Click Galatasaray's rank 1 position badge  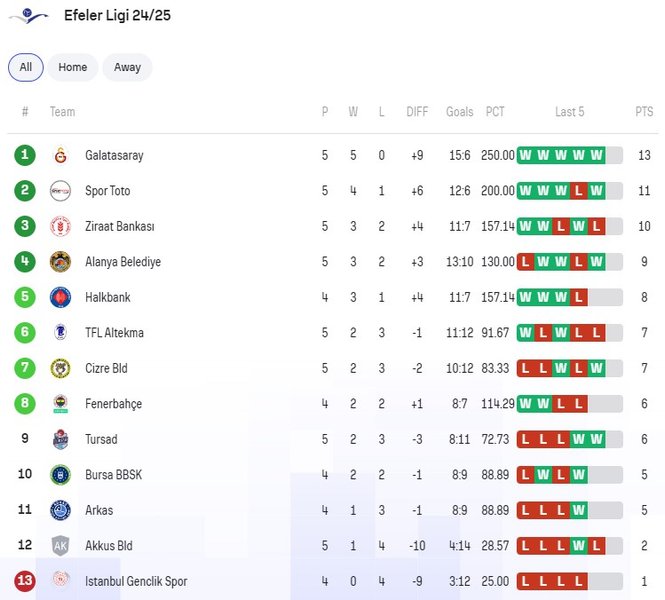point(25,156)
